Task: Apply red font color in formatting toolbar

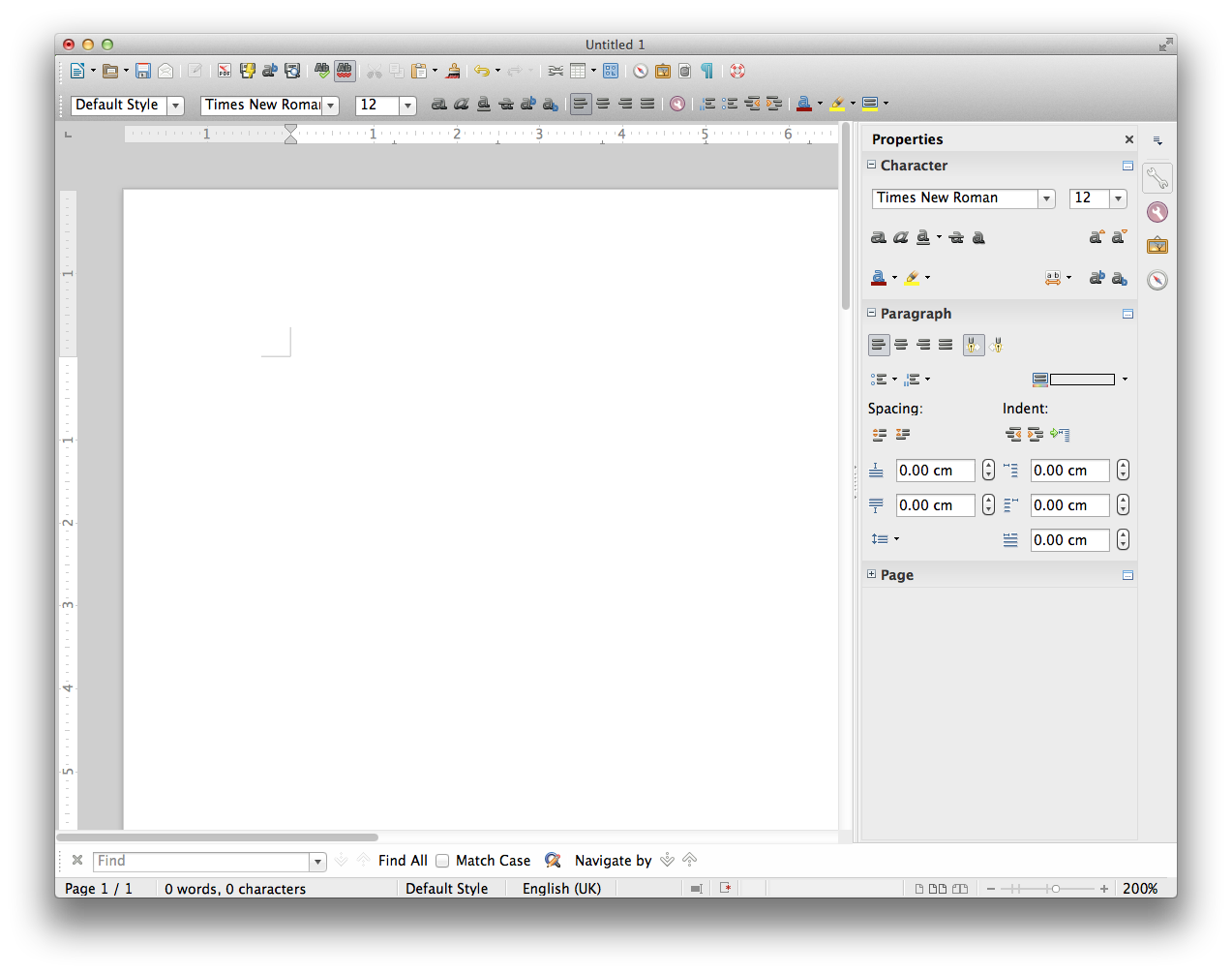Action: [804, 104]
